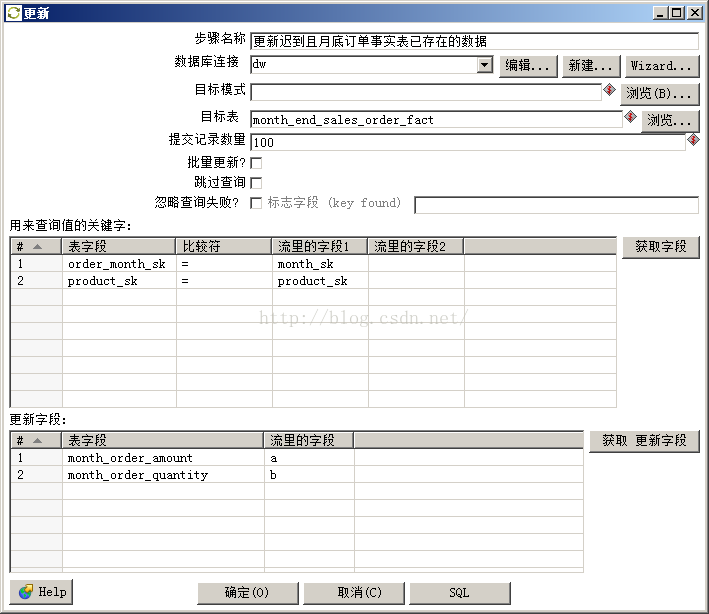Click 浏览... for target table

coord(670,121)
